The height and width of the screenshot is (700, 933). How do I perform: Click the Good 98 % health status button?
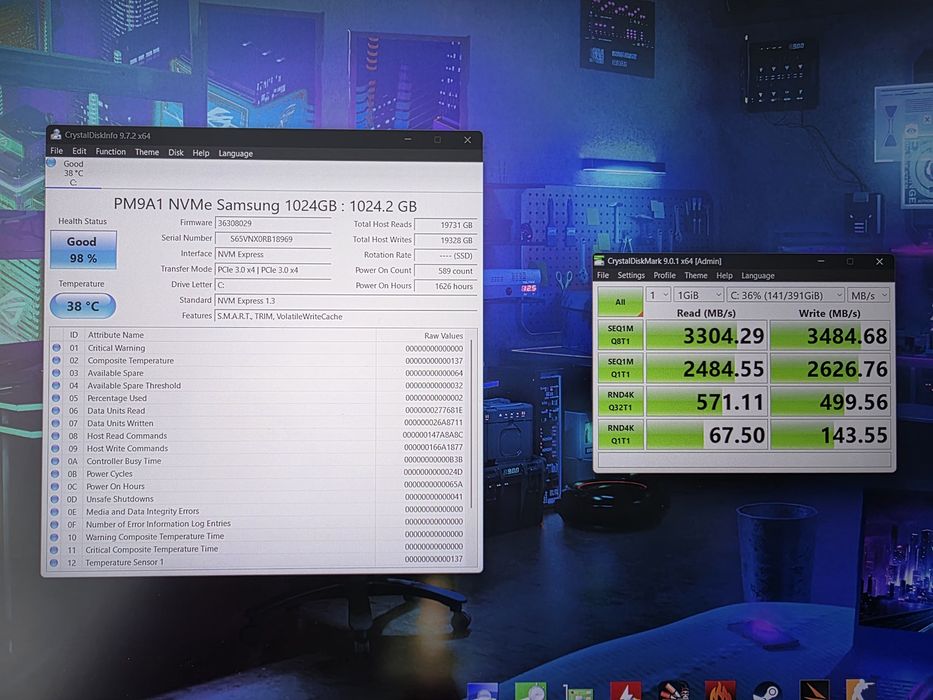tap(83, 249)
